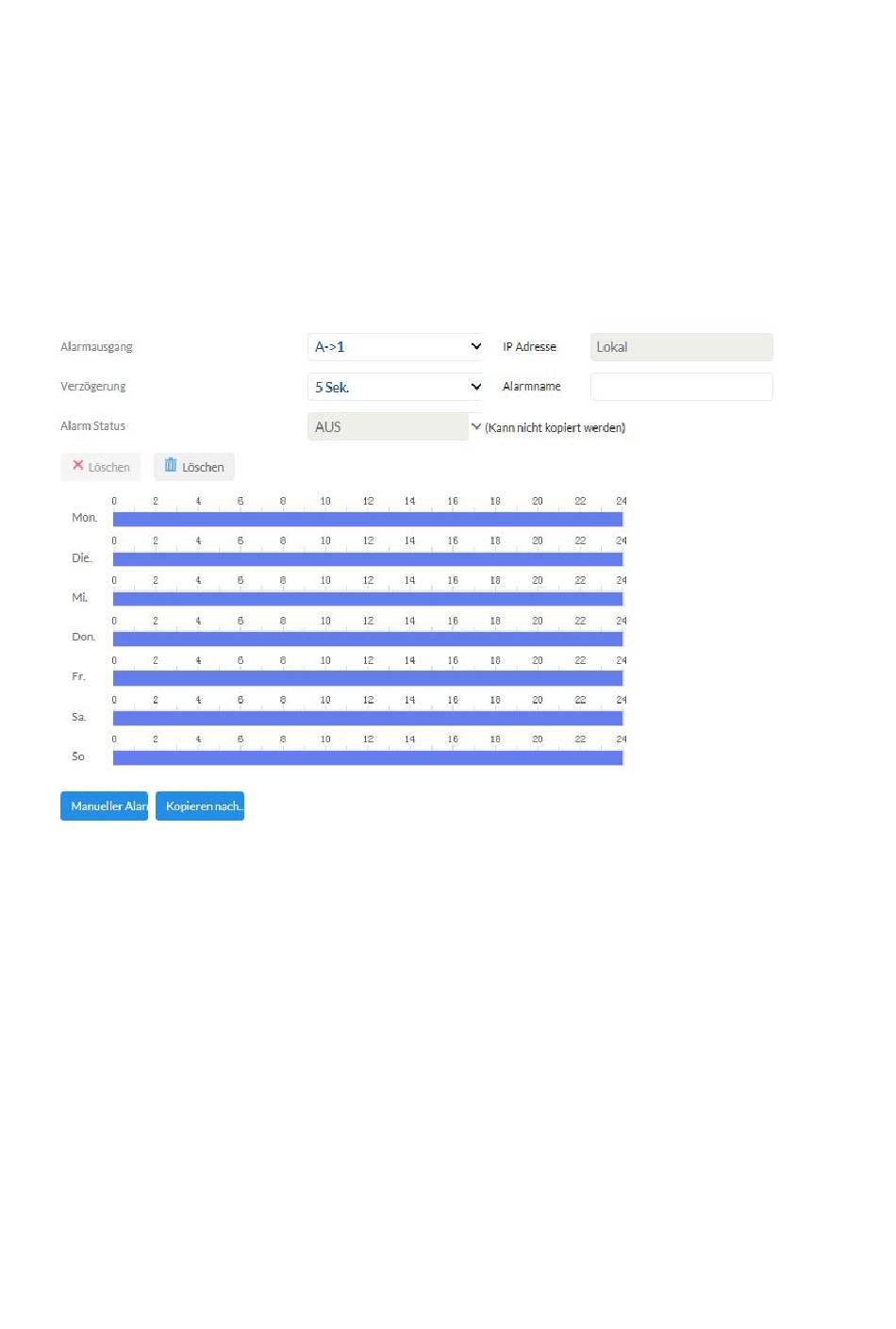
Task: Click the Friday (Fr.) schedule bar
Action: tap(368, 678)
